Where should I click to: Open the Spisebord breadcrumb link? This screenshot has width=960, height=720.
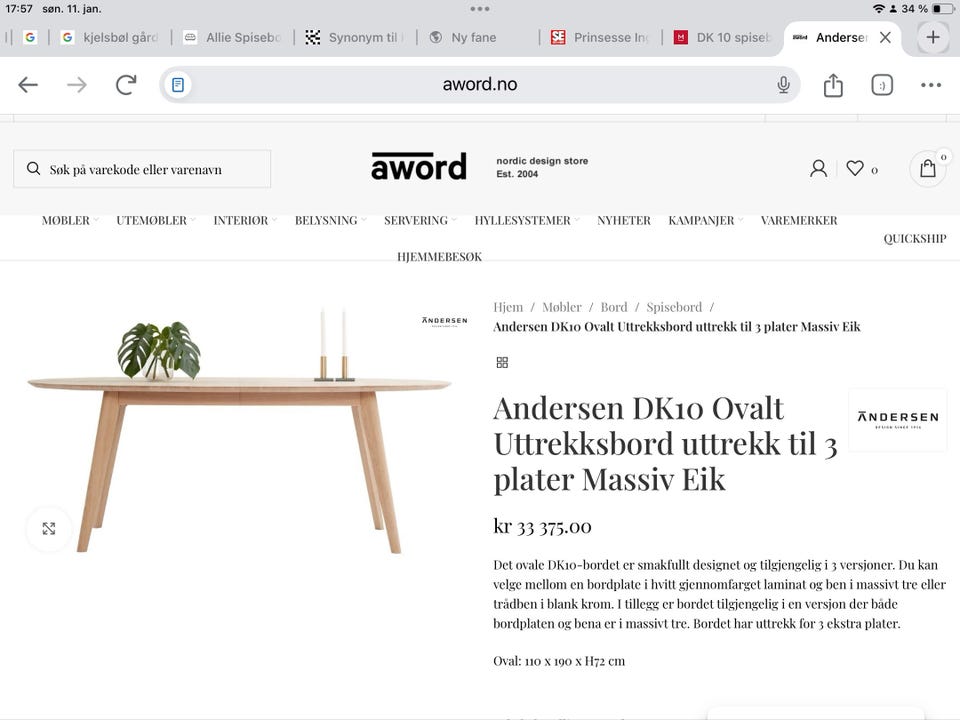[x=674, y=307]
